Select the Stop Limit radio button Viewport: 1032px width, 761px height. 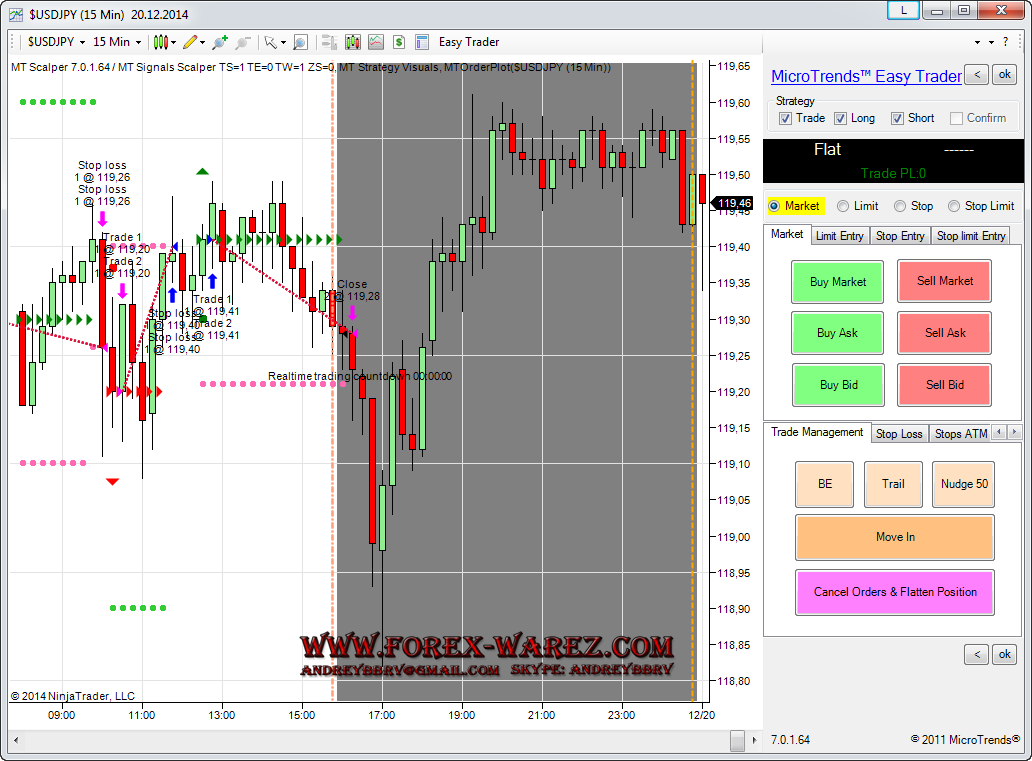(953, 206)
